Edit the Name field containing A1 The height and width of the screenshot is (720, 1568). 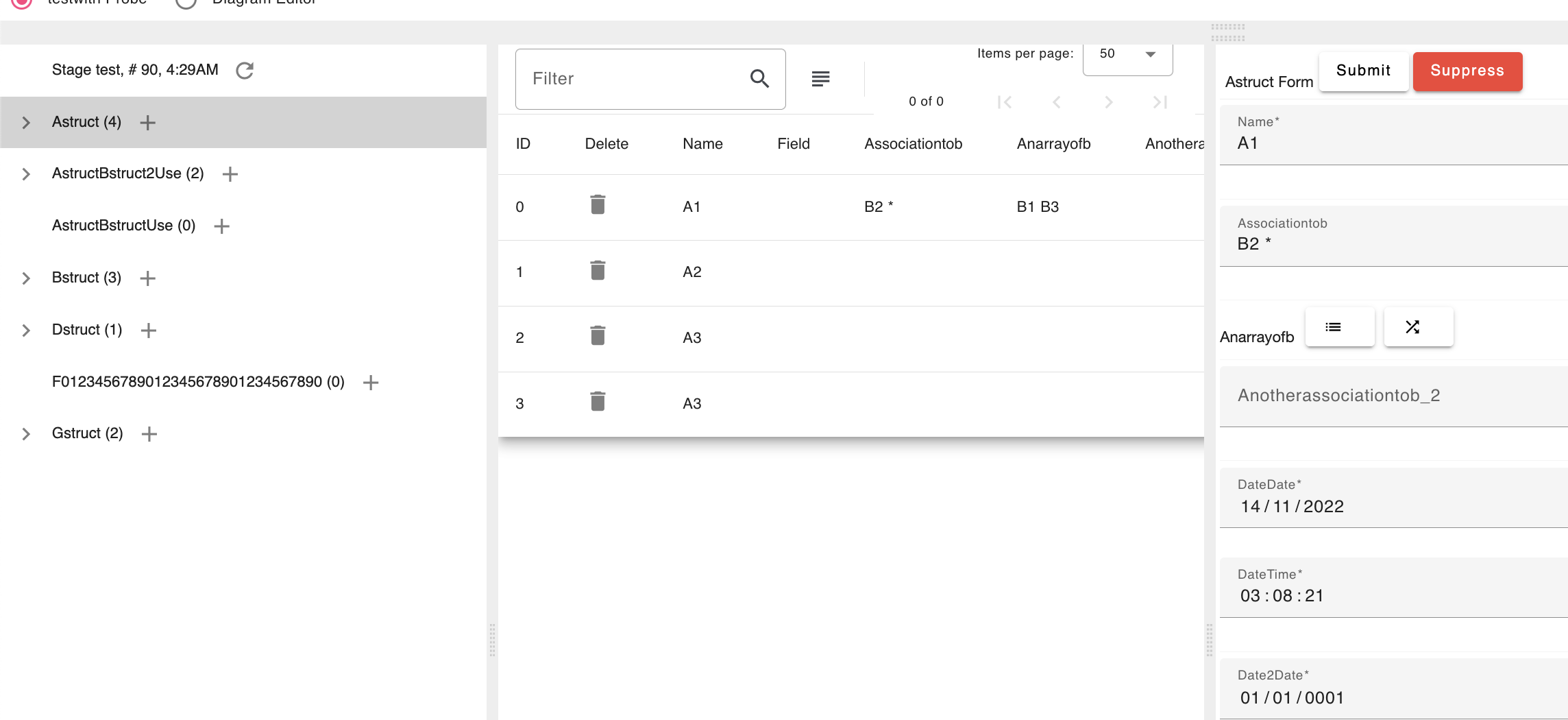[x=1394, y=135]
